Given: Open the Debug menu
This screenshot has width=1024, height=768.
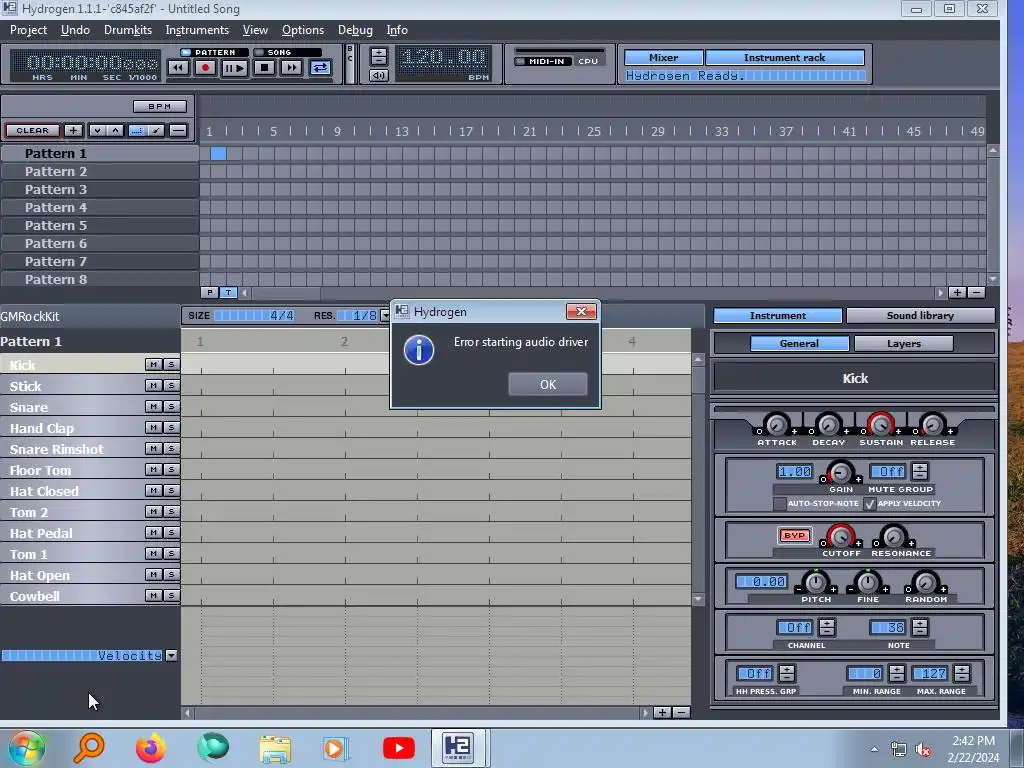Looking at the screenshot, I should (x=355, y=30).
